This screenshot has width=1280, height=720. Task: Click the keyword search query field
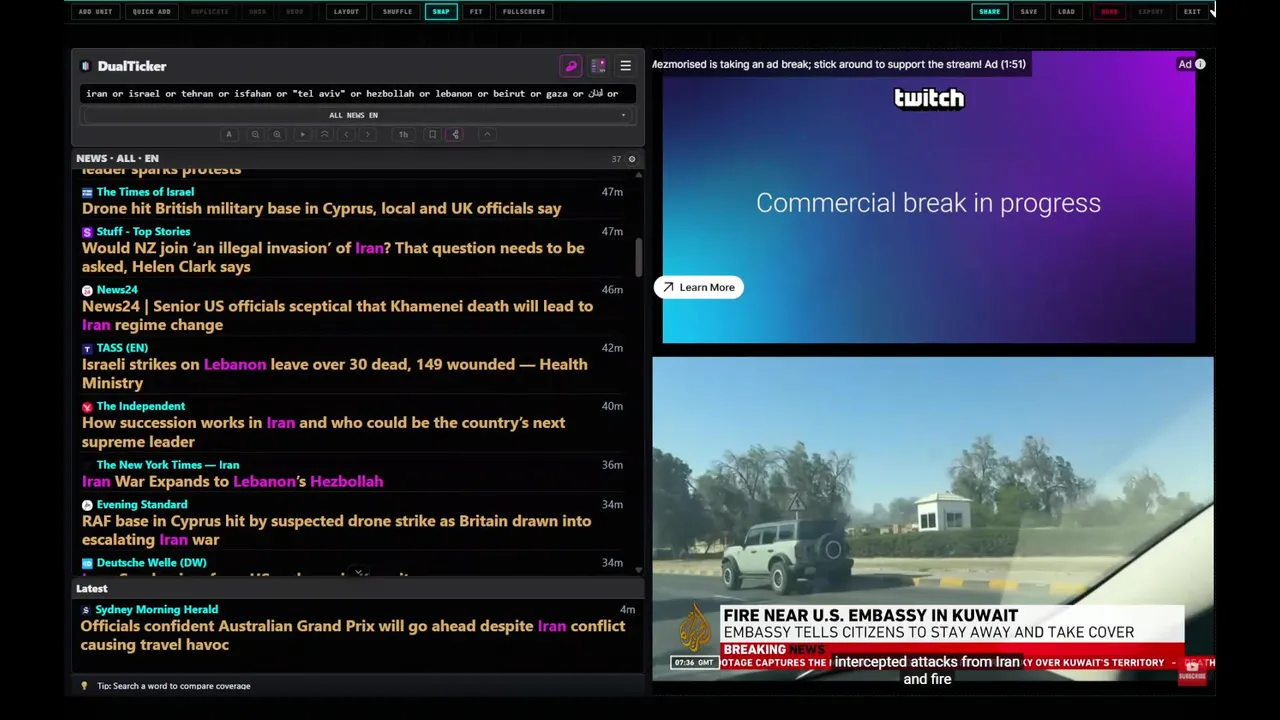[358, 93]
